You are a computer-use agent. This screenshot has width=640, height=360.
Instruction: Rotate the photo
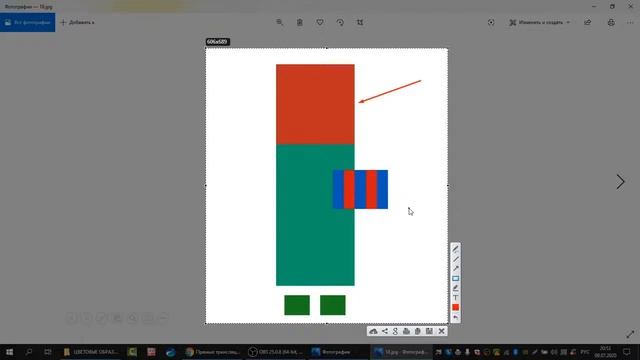click(x=340, y=22)
